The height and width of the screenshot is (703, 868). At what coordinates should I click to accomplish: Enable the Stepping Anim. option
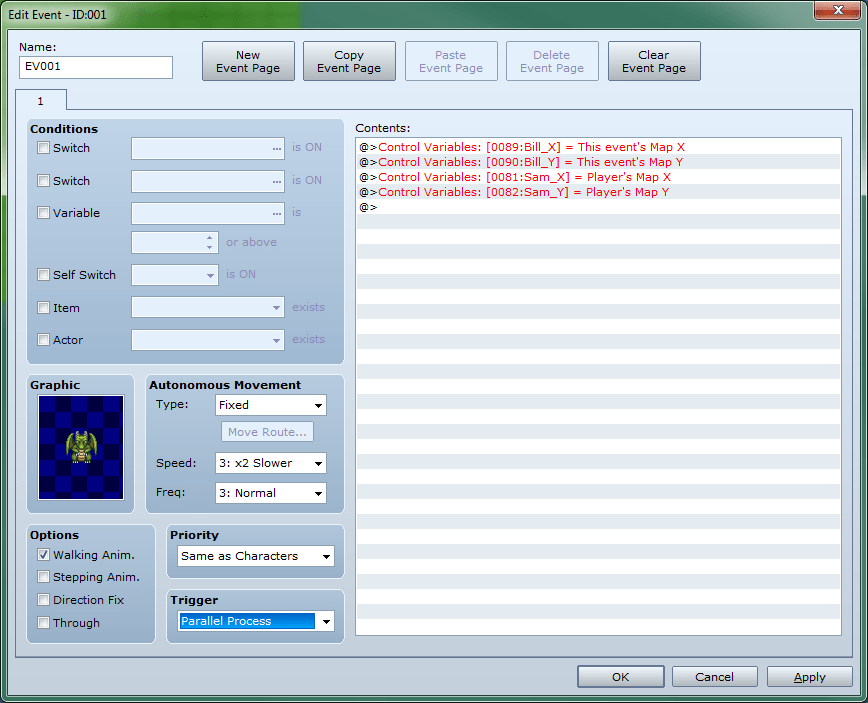coord(43,577)
